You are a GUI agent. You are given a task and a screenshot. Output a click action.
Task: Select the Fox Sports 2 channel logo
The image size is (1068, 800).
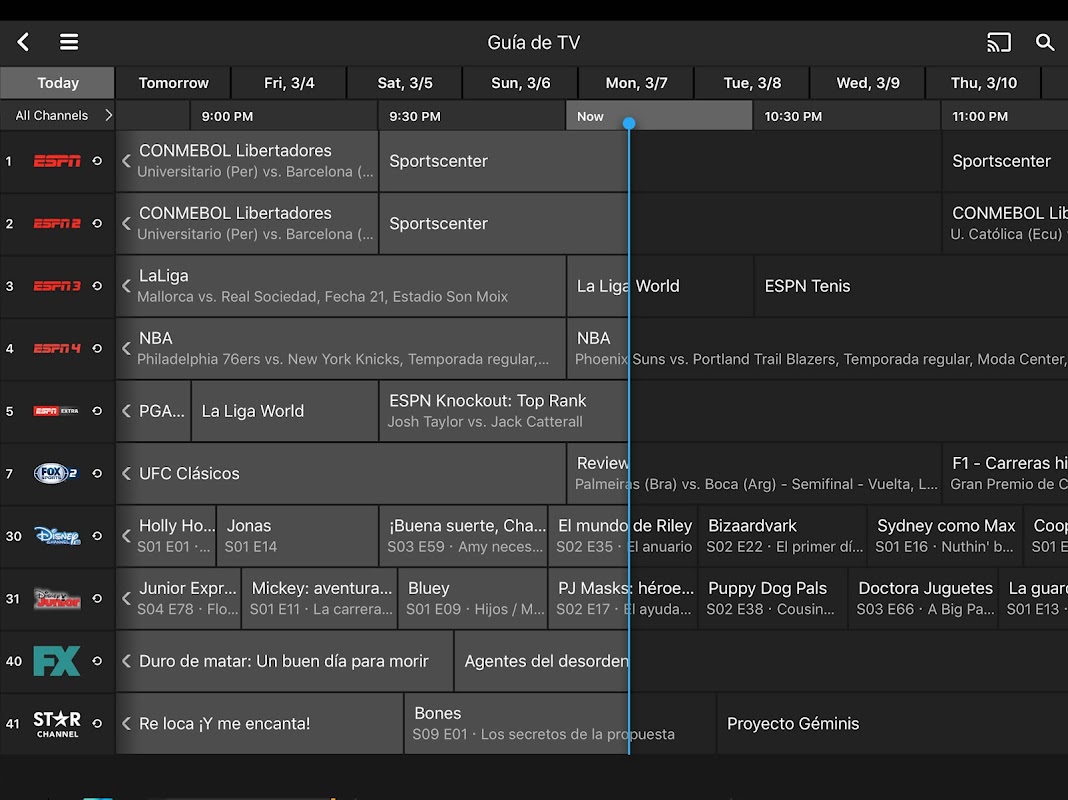(56, 473)
